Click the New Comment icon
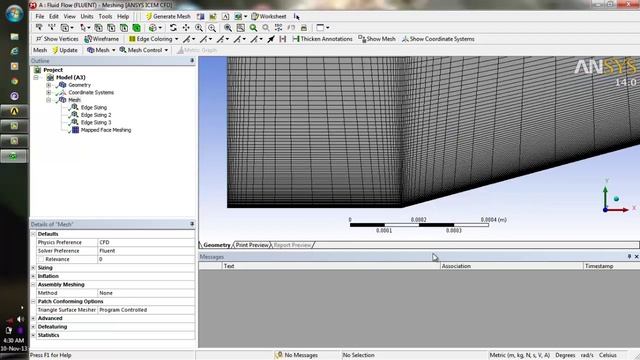 pos(225,16)
